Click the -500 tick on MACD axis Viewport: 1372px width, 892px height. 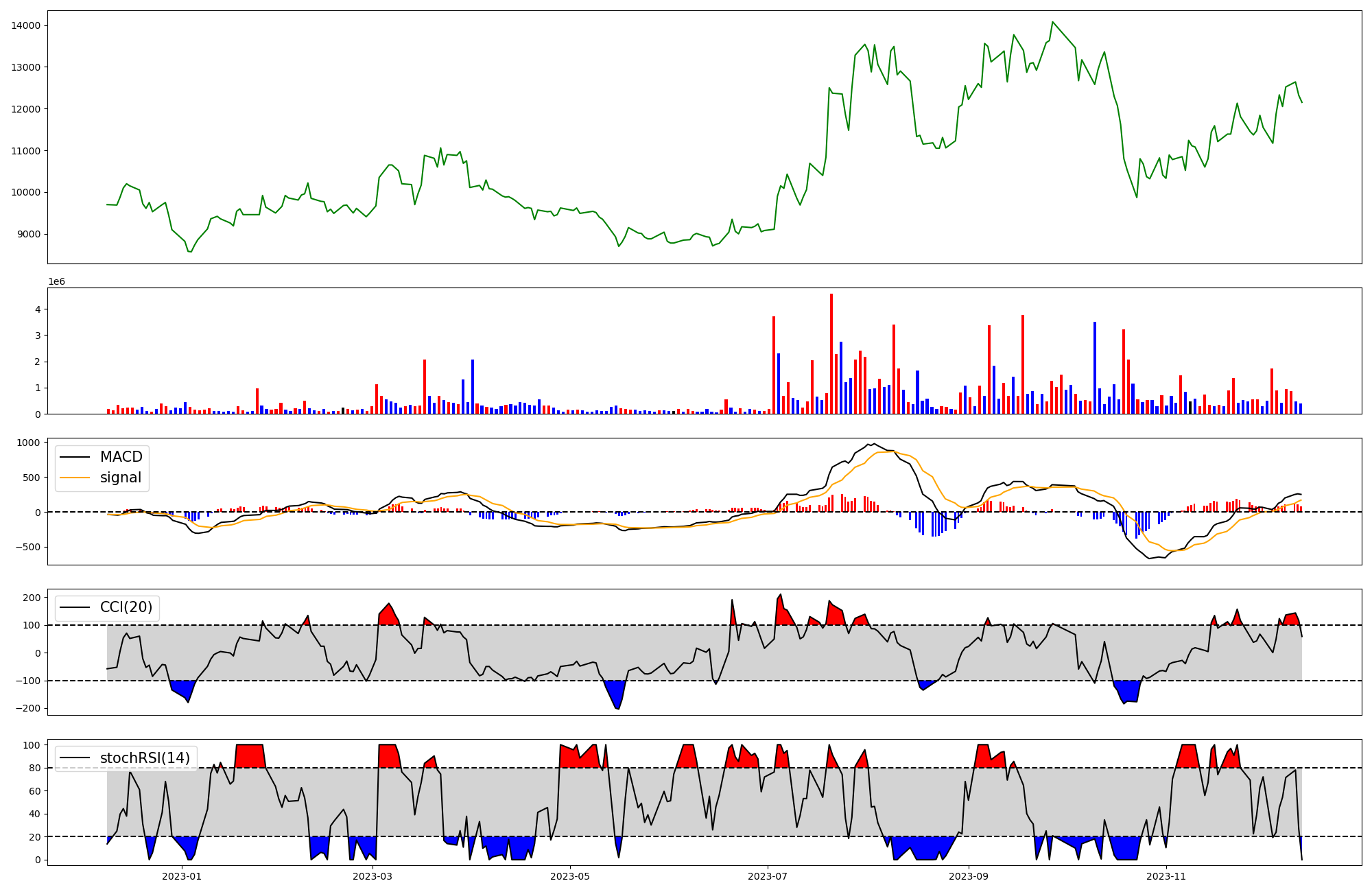click(27, 547)
